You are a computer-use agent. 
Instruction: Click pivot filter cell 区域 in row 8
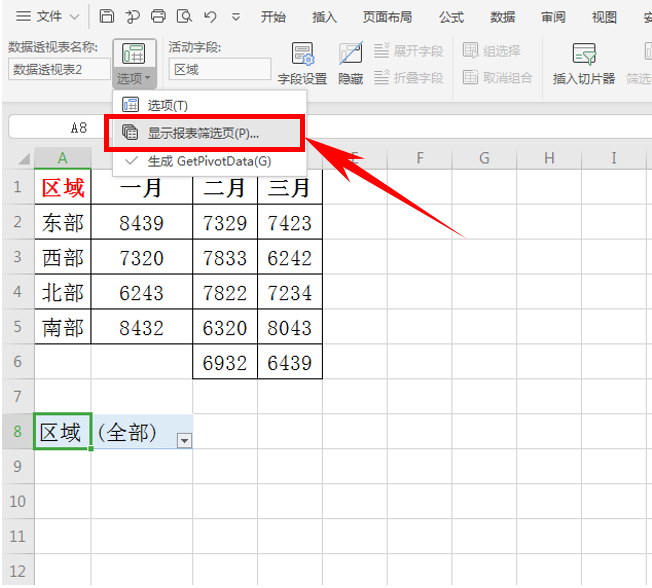point(63,431)
